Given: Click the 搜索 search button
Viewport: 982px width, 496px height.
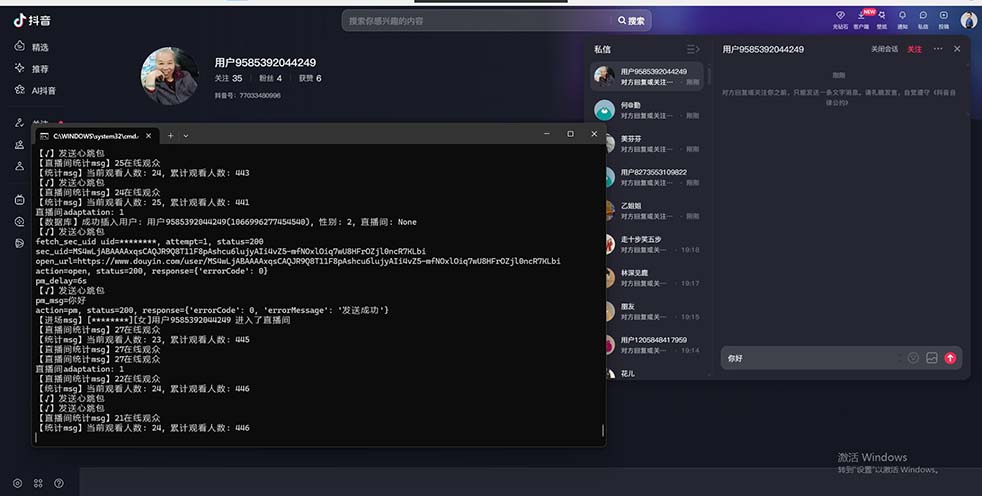Looking at the screenshot, I should click(631, 20).
